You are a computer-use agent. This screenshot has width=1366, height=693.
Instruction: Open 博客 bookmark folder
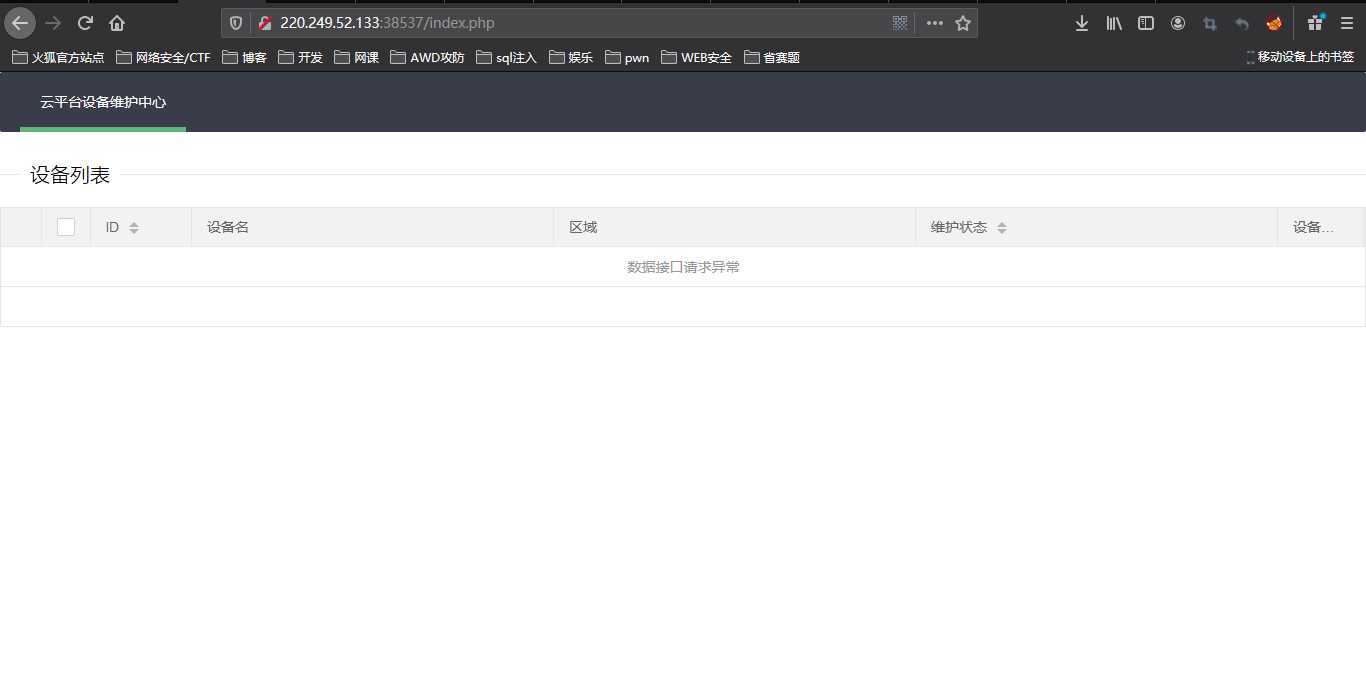coord(244,58)
